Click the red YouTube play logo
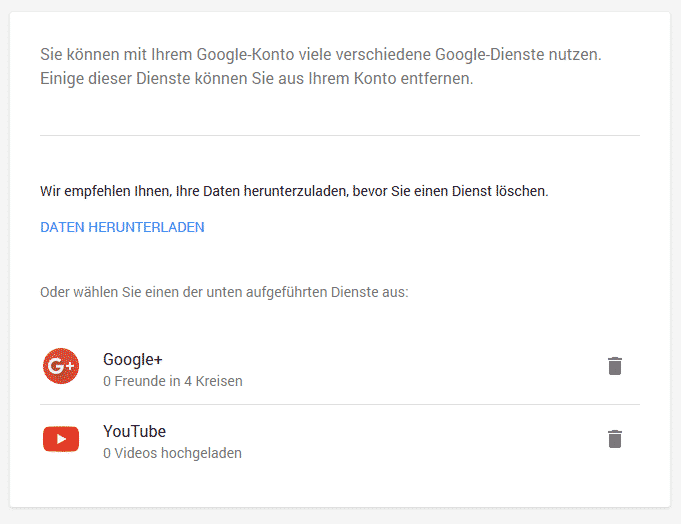The image size is (681, 524). coord(61,439)
